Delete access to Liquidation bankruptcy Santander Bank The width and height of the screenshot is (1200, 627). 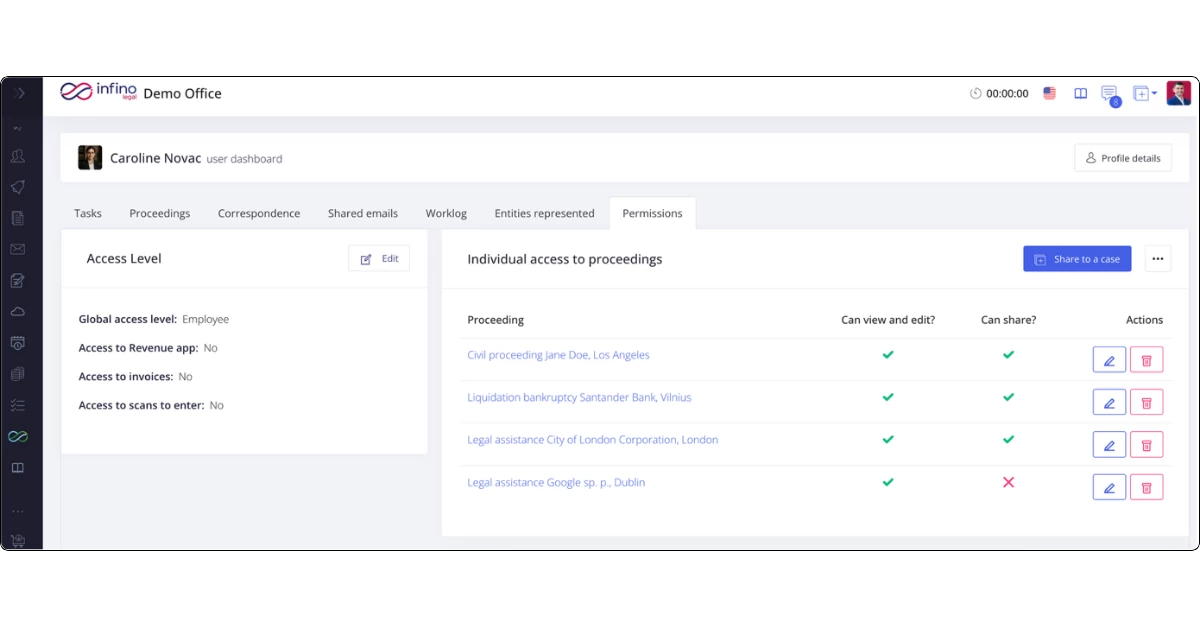(1146, 403)
